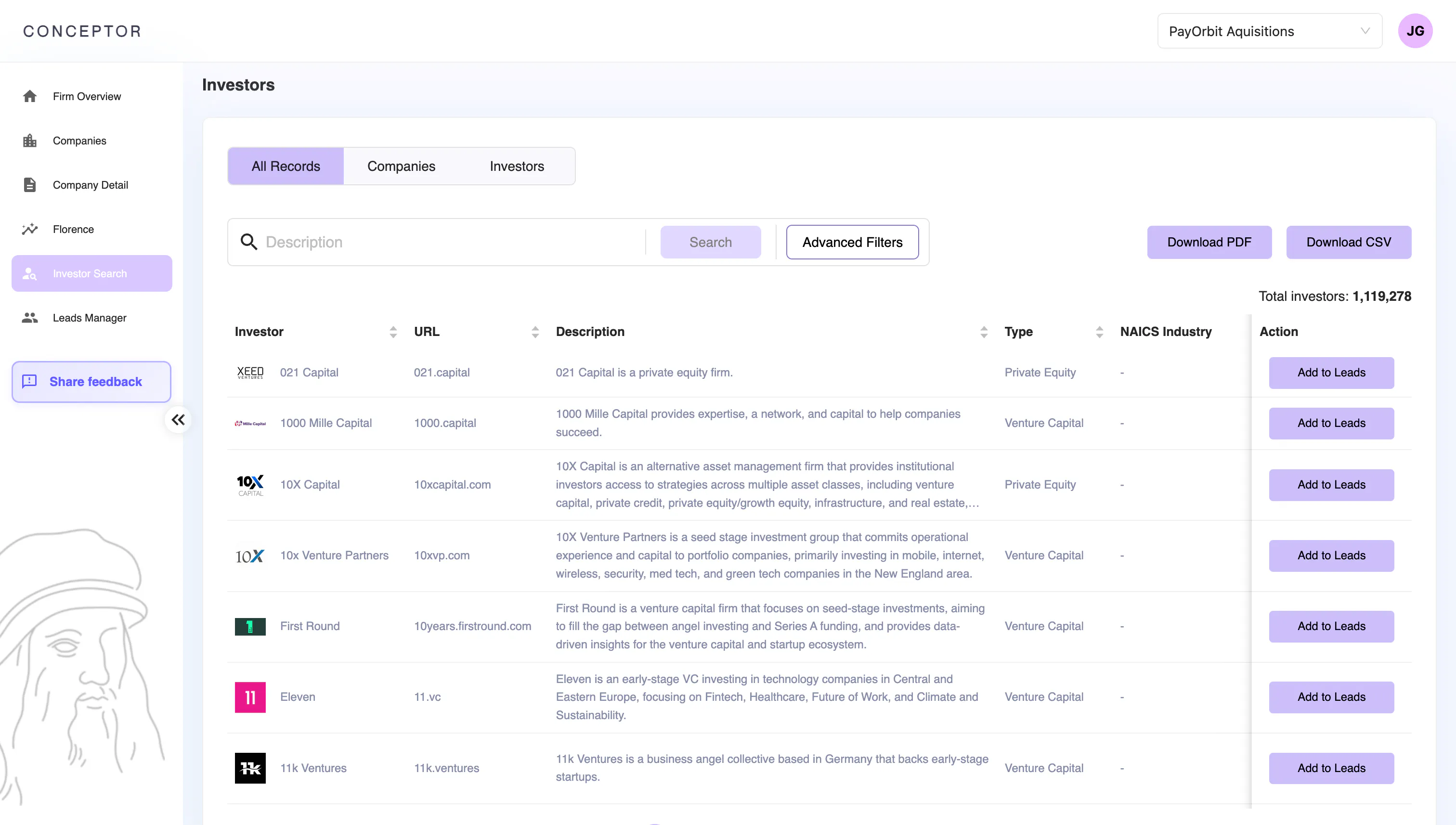Click the magnifier icon in search box
Image resolution: width=1456 pixels, height=825 pixels.
click(x=249, y=242)
